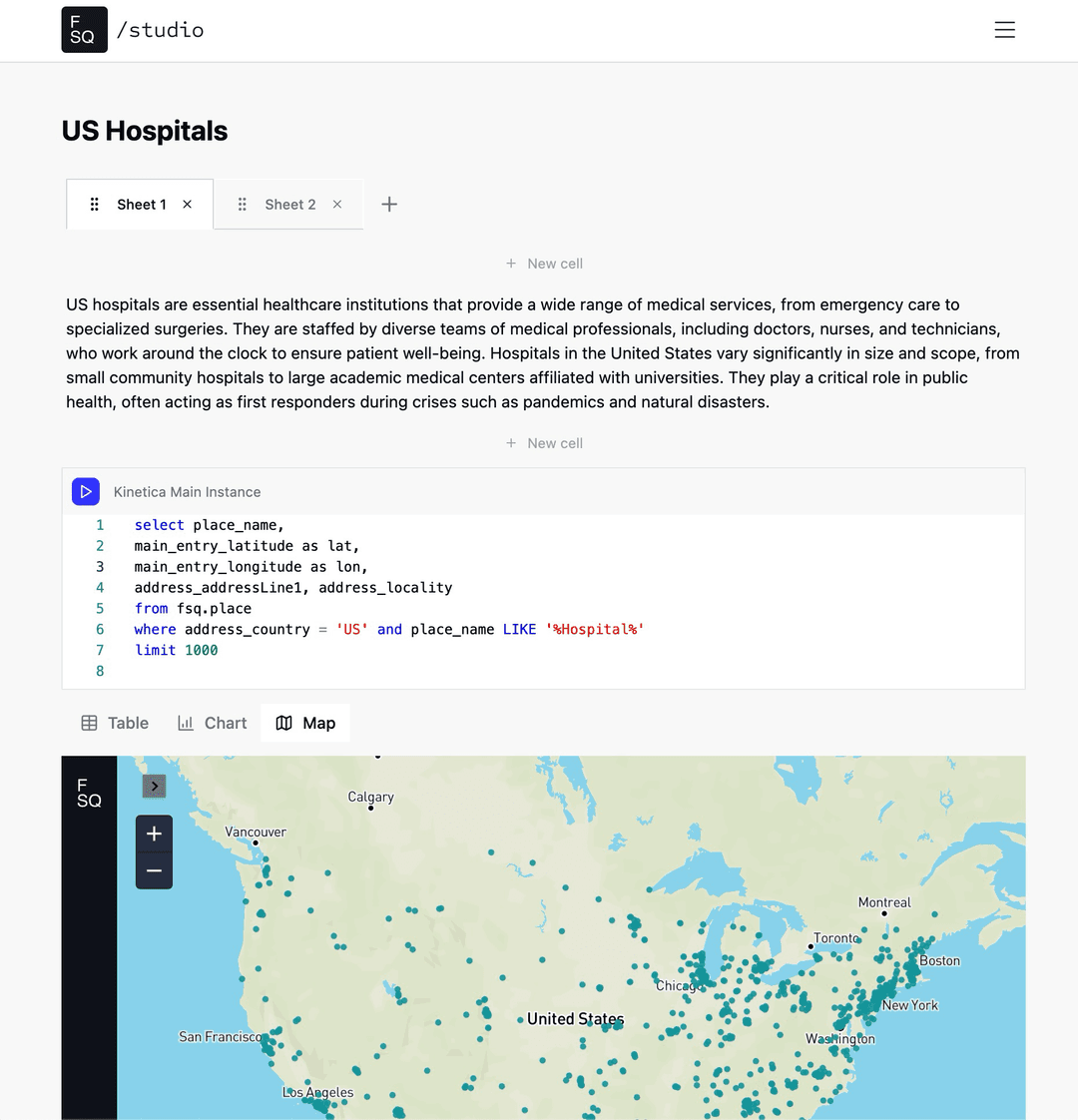Zoom out on the map
Image resolution: width=1078 pixels, height=1120 pixels.
(x=154, y=870)
